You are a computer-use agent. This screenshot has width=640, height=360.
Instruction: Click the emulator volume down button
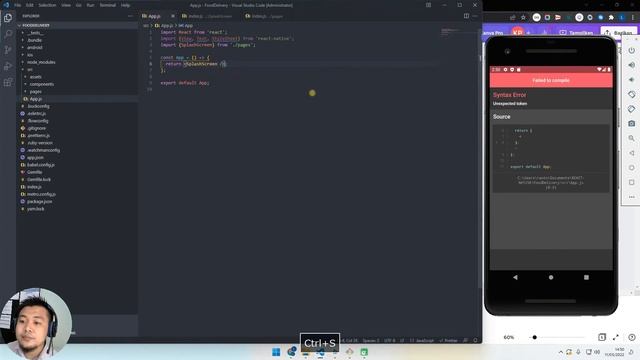631,80
